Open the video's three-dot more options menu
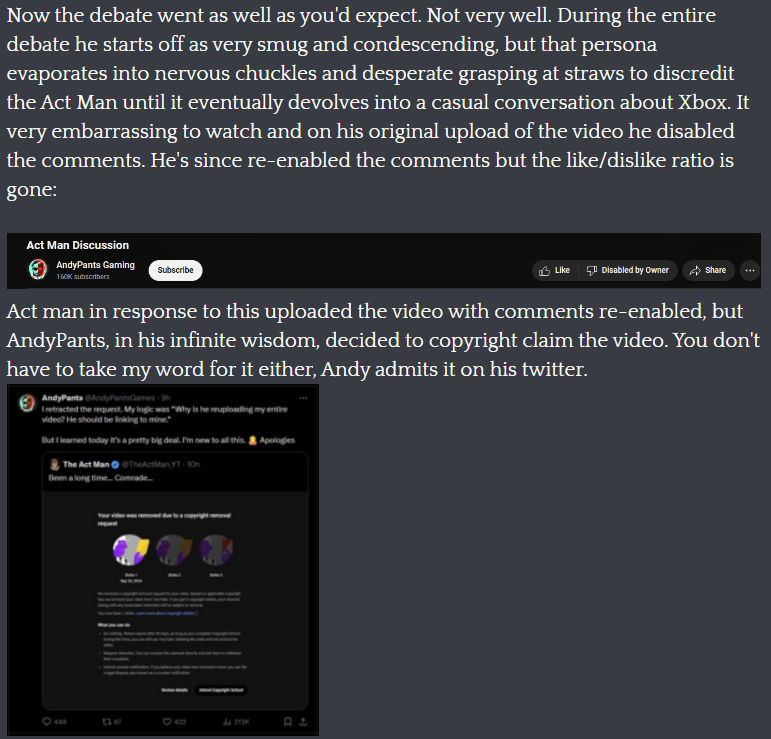The width and height of the screenshot is (771, 739). [749, 270]
